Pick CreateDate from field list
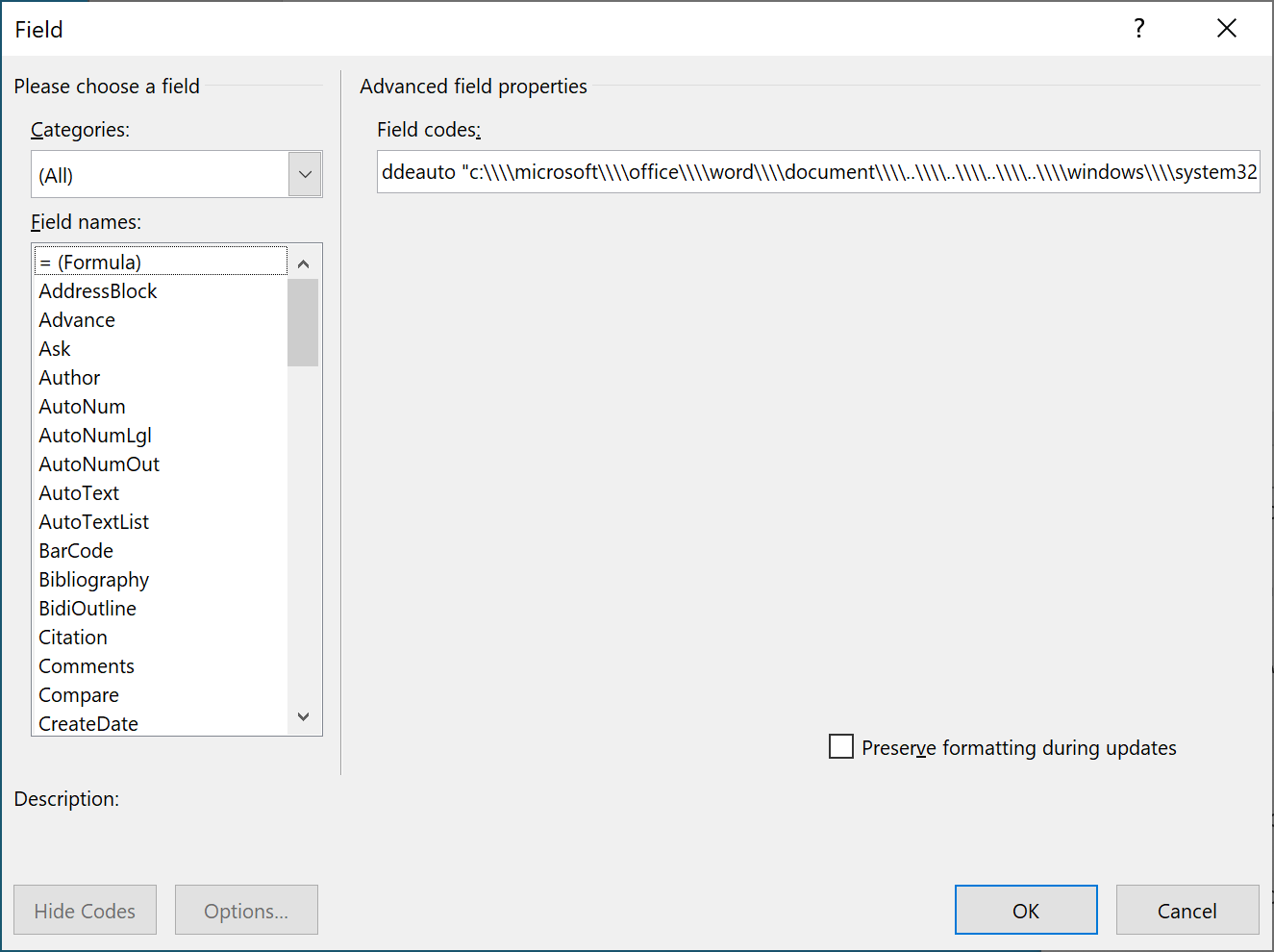Viewport: 1274px width, 952px height. click(88, 723)
